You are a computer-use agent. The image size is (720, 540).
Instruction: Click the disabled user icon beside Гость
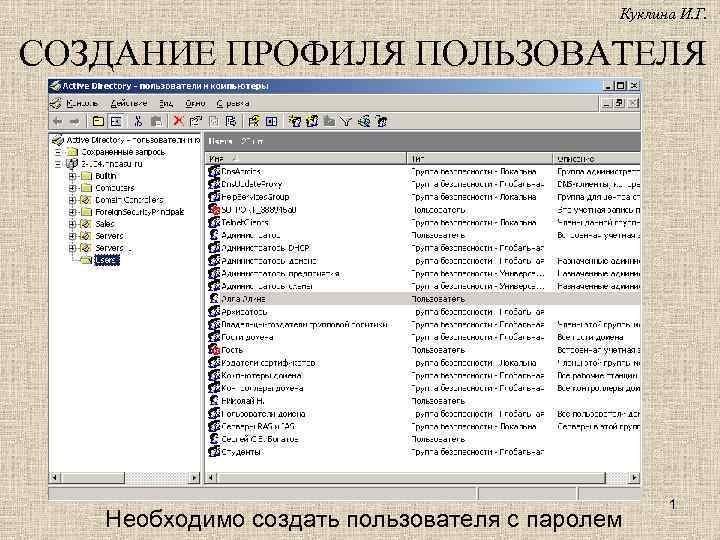[214, 350]
